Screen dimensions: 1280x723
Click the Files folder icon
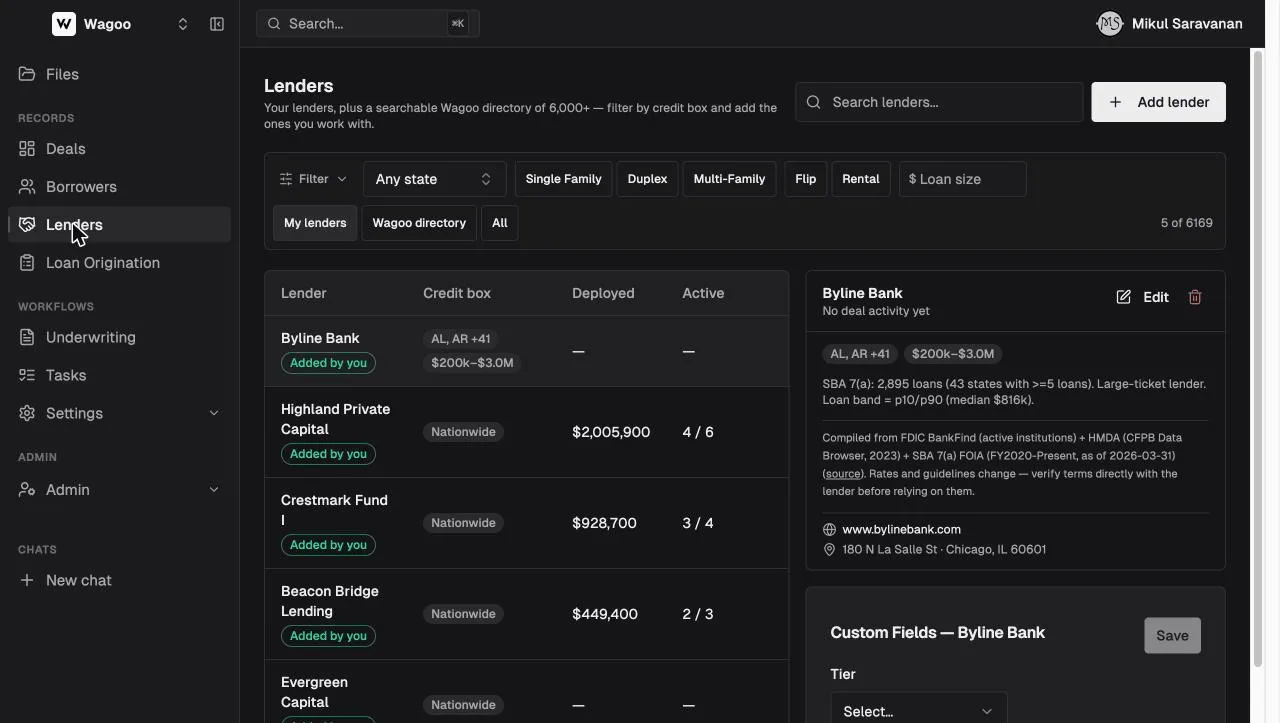[x=27, y=74]
